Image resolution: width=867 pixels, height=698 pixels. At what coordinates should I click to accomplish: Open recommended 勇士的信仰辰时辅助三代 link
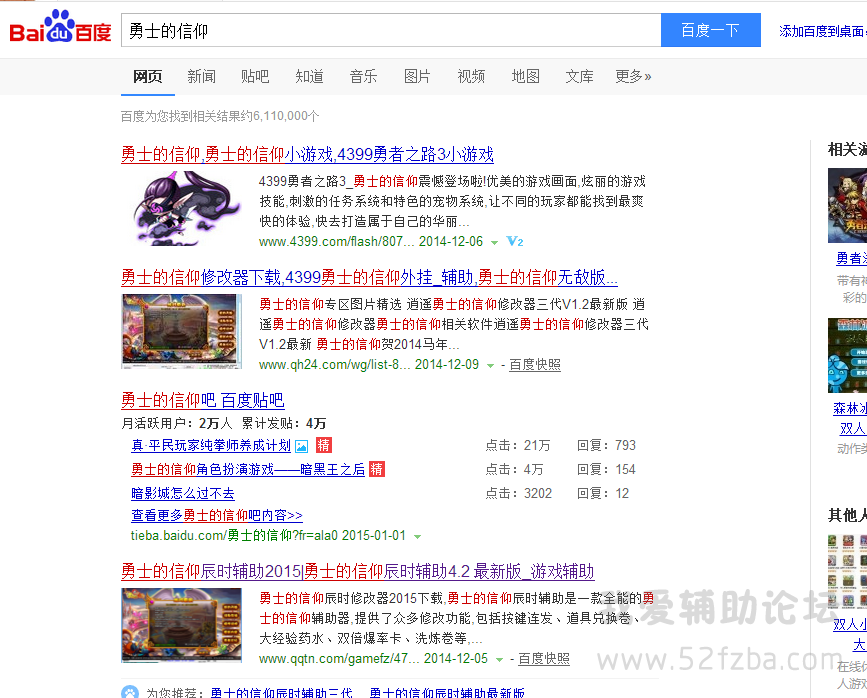[x=281, y=693]
